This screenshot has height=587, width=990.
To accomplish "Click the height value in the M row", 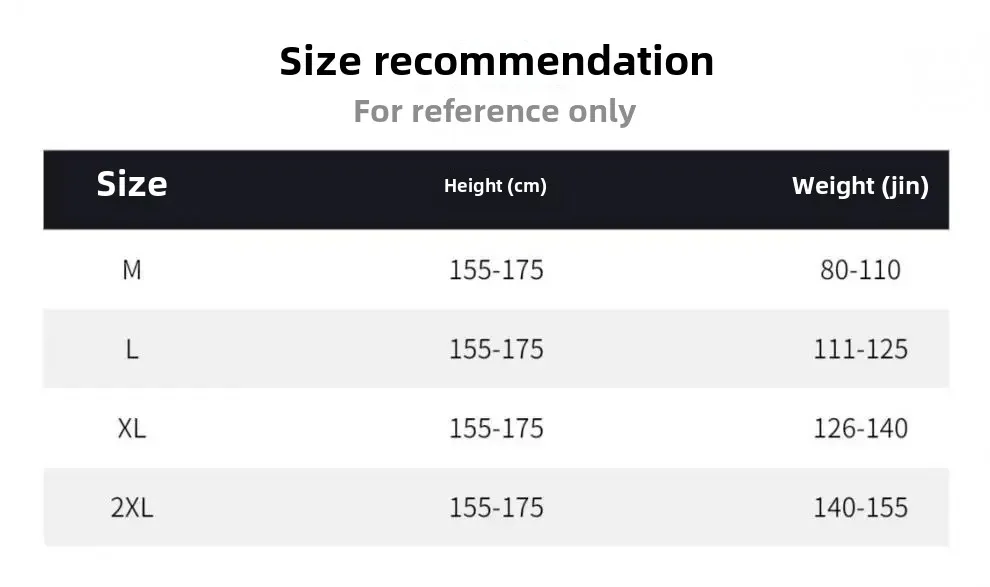I will pyautogui.click(x=496, y=270).
